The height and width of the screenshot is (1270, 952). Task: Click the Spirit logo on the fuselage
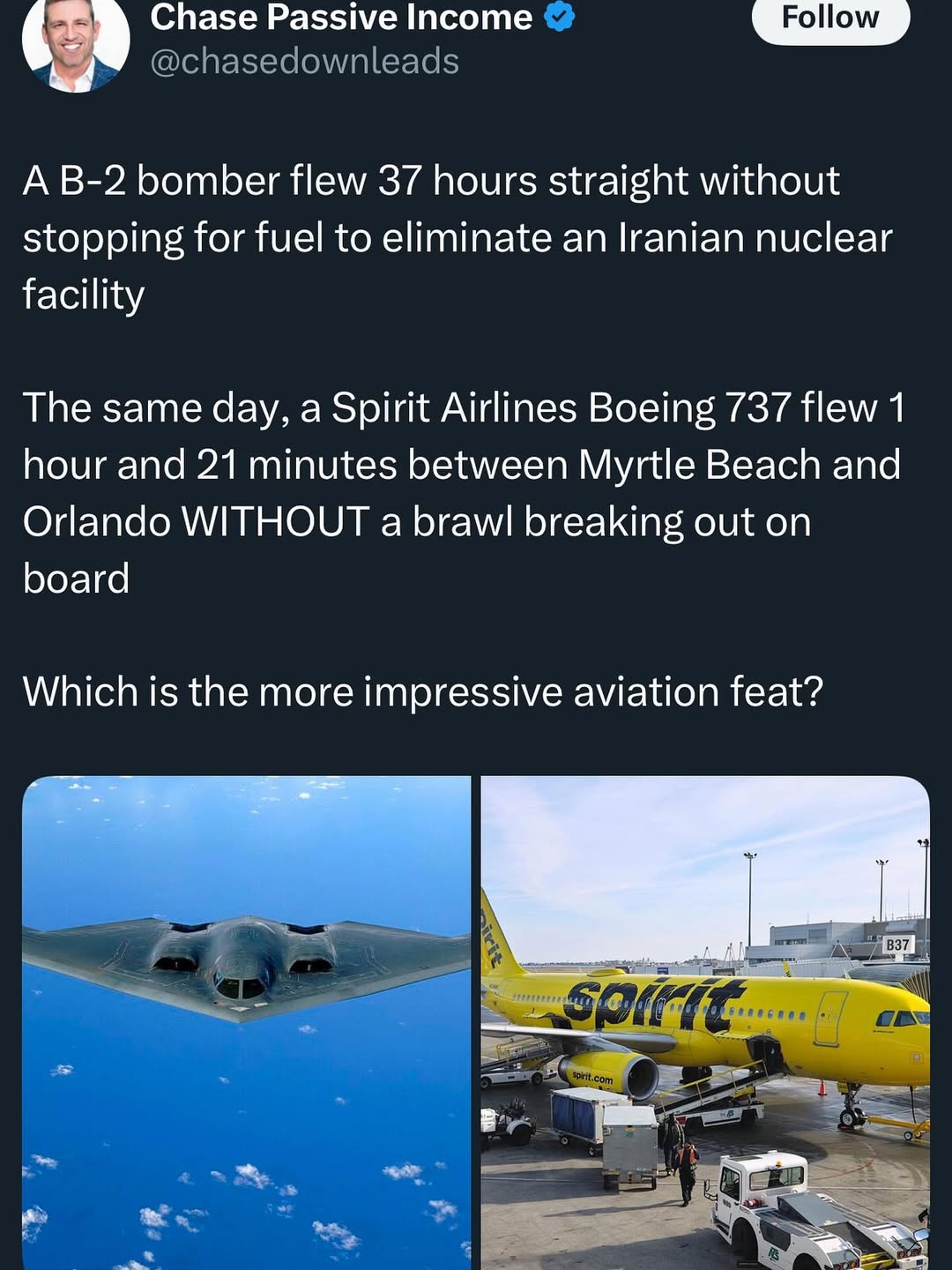(x=654, y=1006)
